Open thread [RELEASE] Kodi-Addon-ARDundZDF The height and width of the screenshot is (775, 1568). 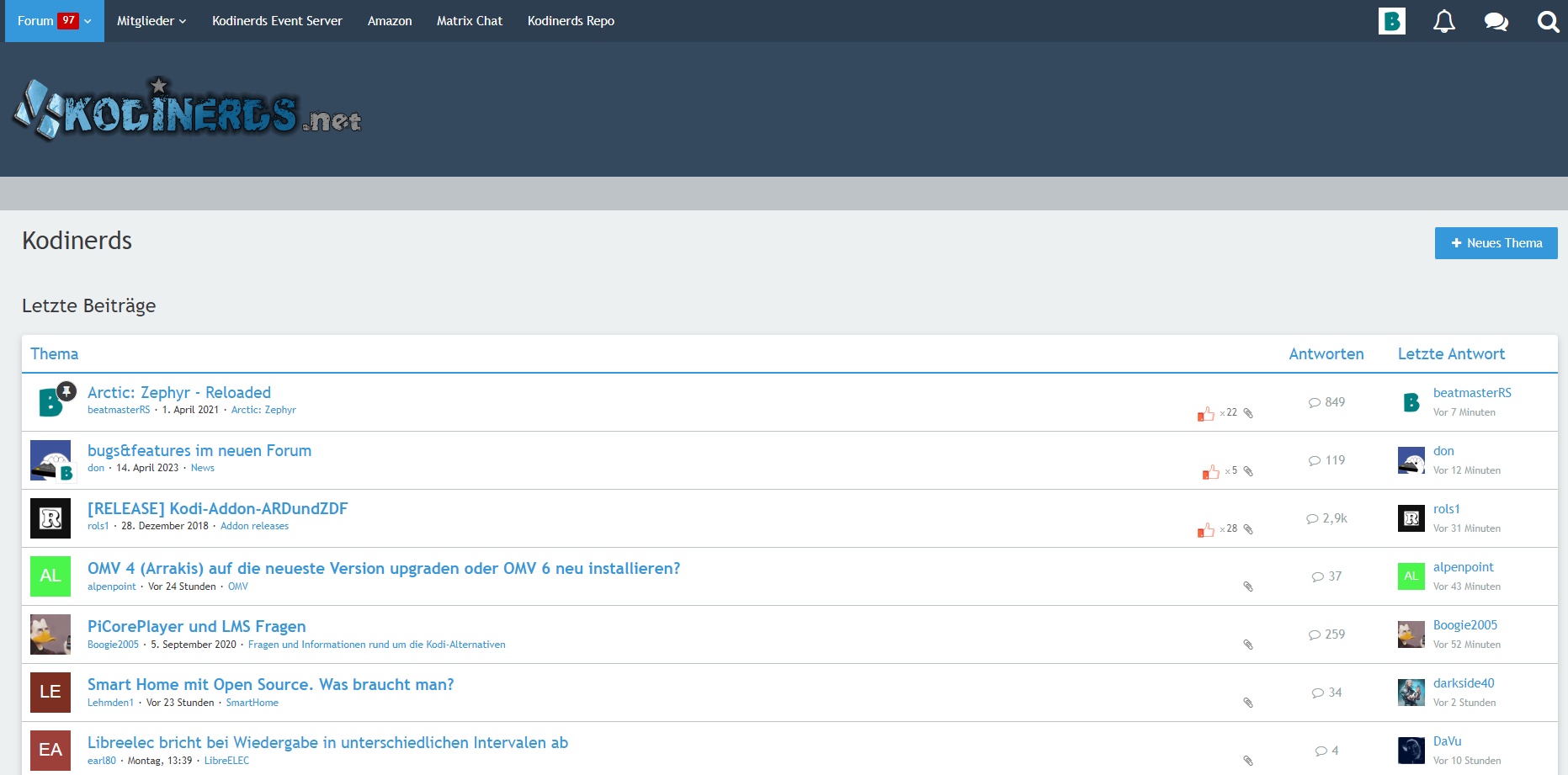pyautogui.click(x=217, y=508)
